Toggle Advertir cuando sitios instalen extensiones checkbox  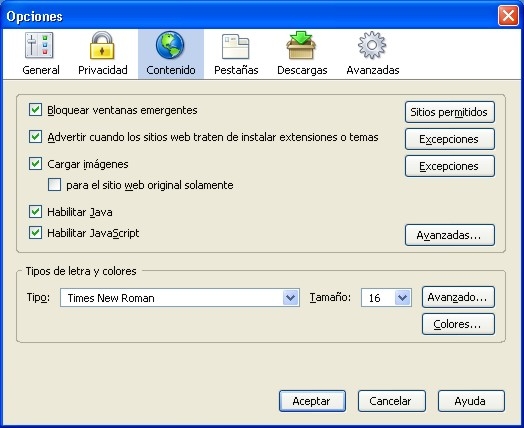click(x=35, y=137)
